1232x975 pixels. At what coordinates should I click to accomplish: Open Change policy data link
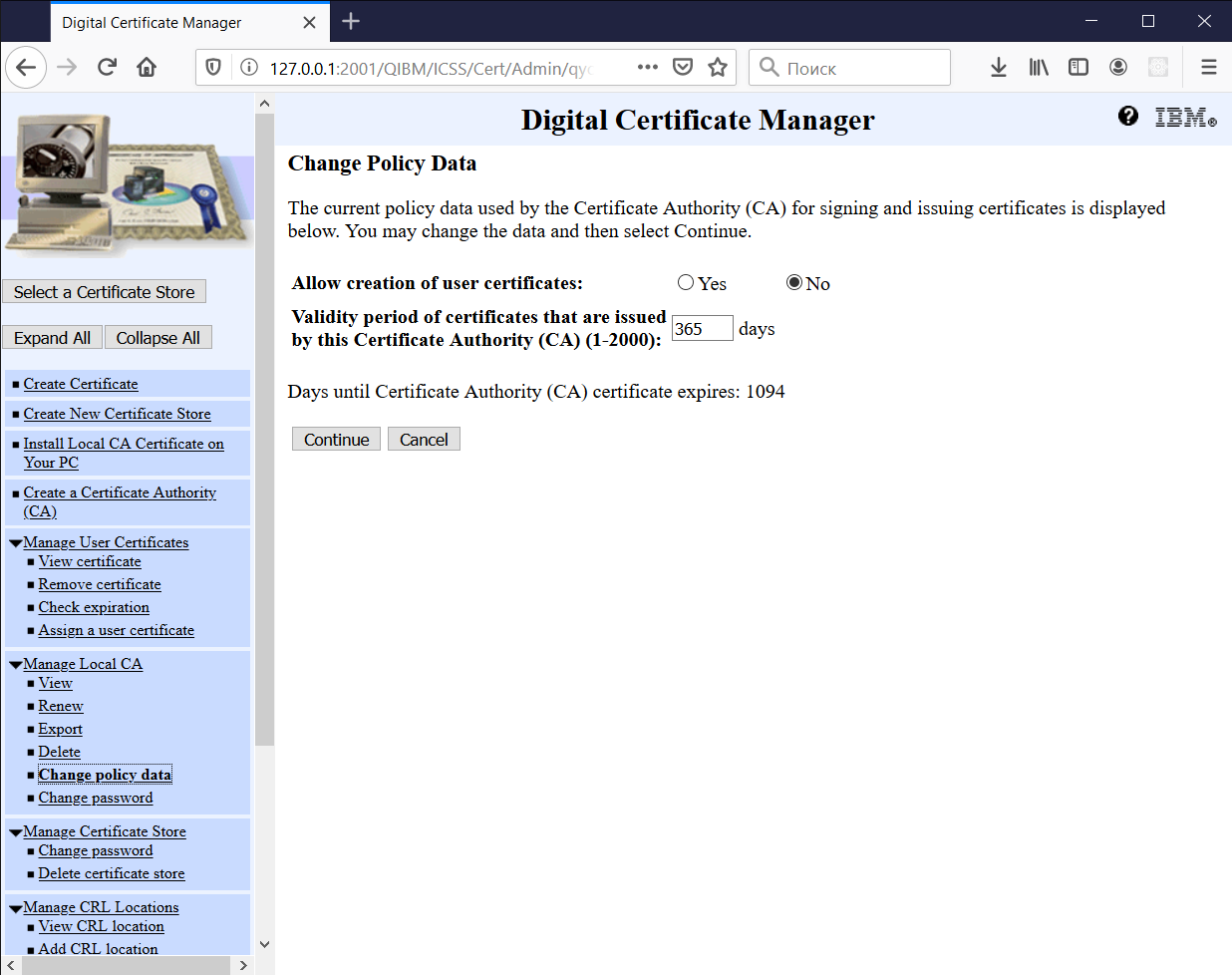(105, 775)
